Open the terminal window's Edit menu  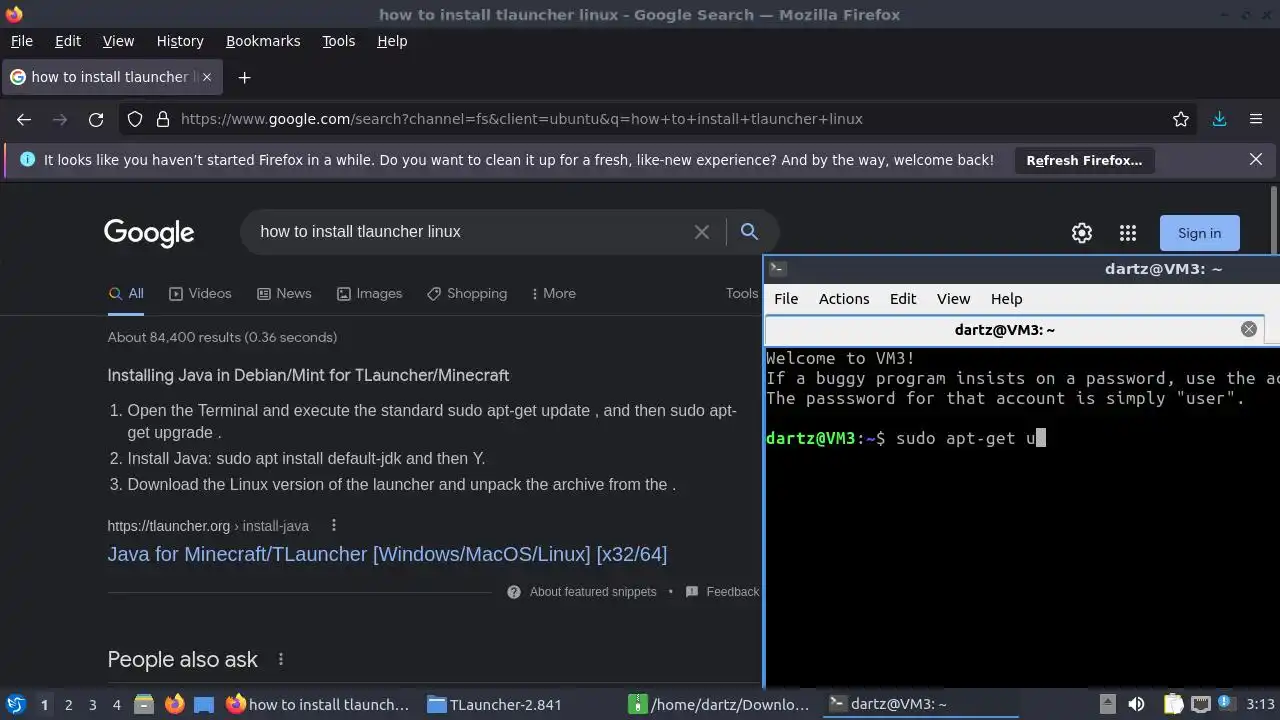[903, 299]
